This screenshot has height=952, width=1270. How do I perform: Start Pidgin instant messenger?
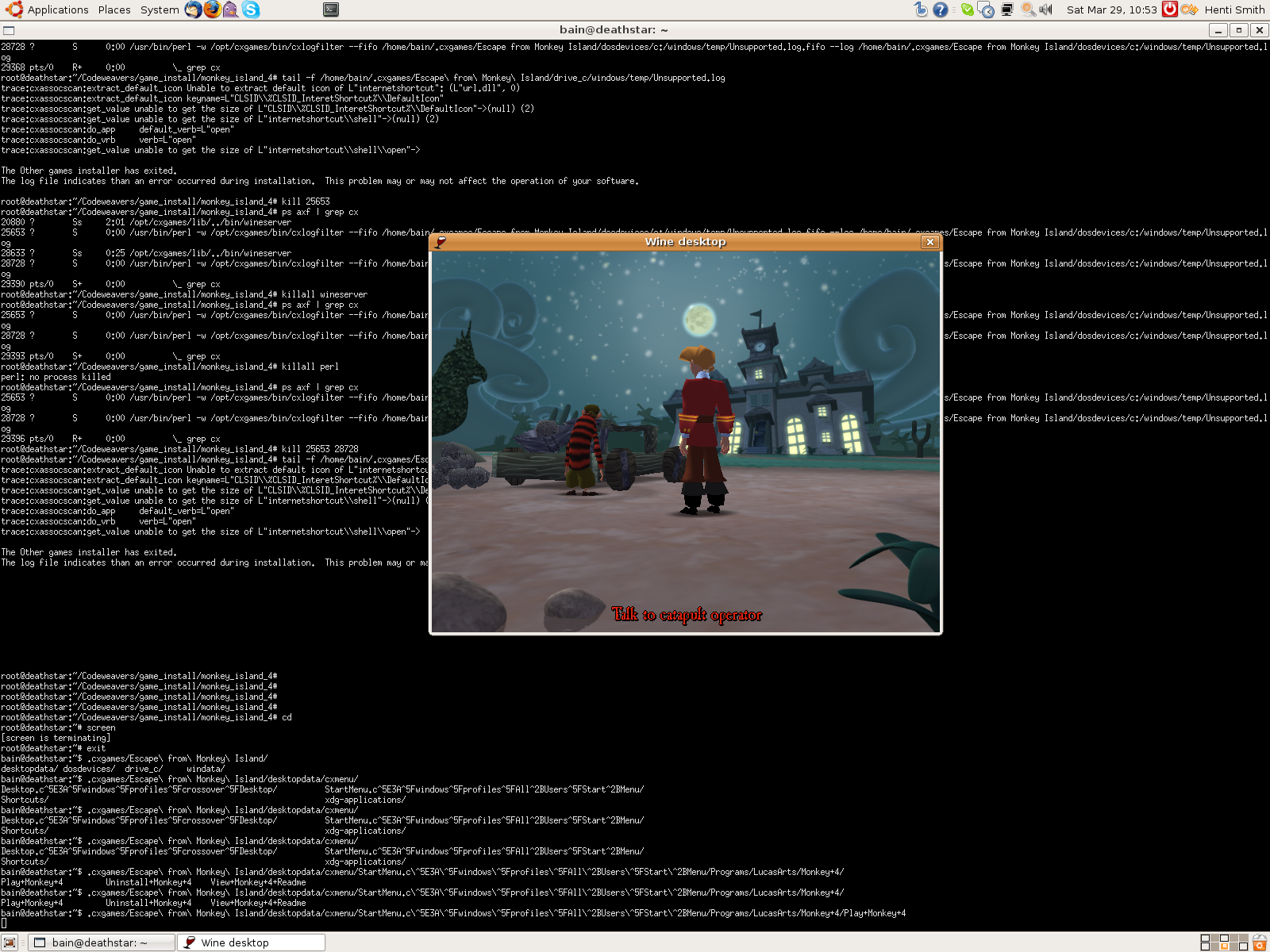click(x=230, y=10)
